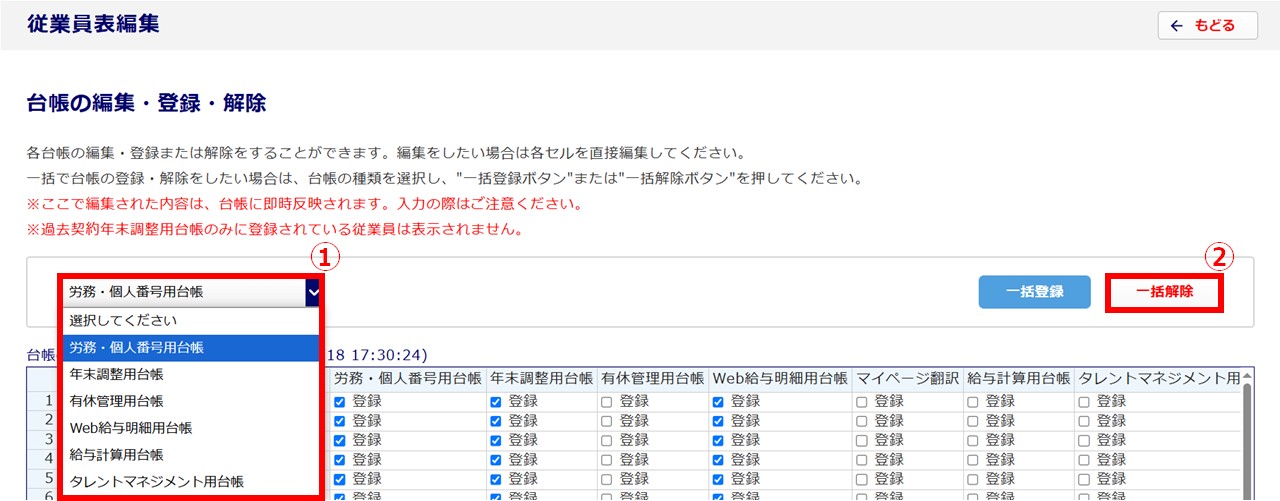Screen dimensions: 1280x501
Task: Choose 労務・個人番号用台帳 from the dropdown list
Action: [190, 348]
